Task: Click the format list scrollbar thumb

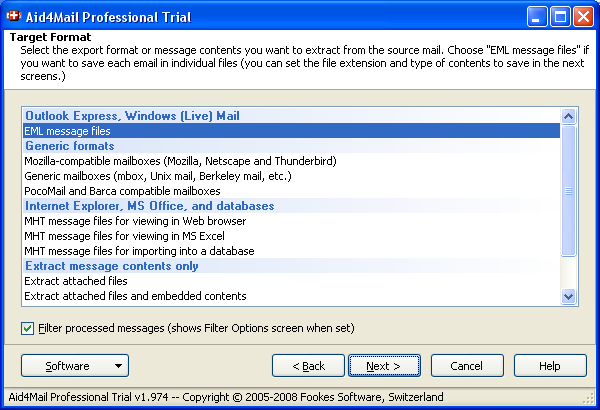Action: (569, 191)
